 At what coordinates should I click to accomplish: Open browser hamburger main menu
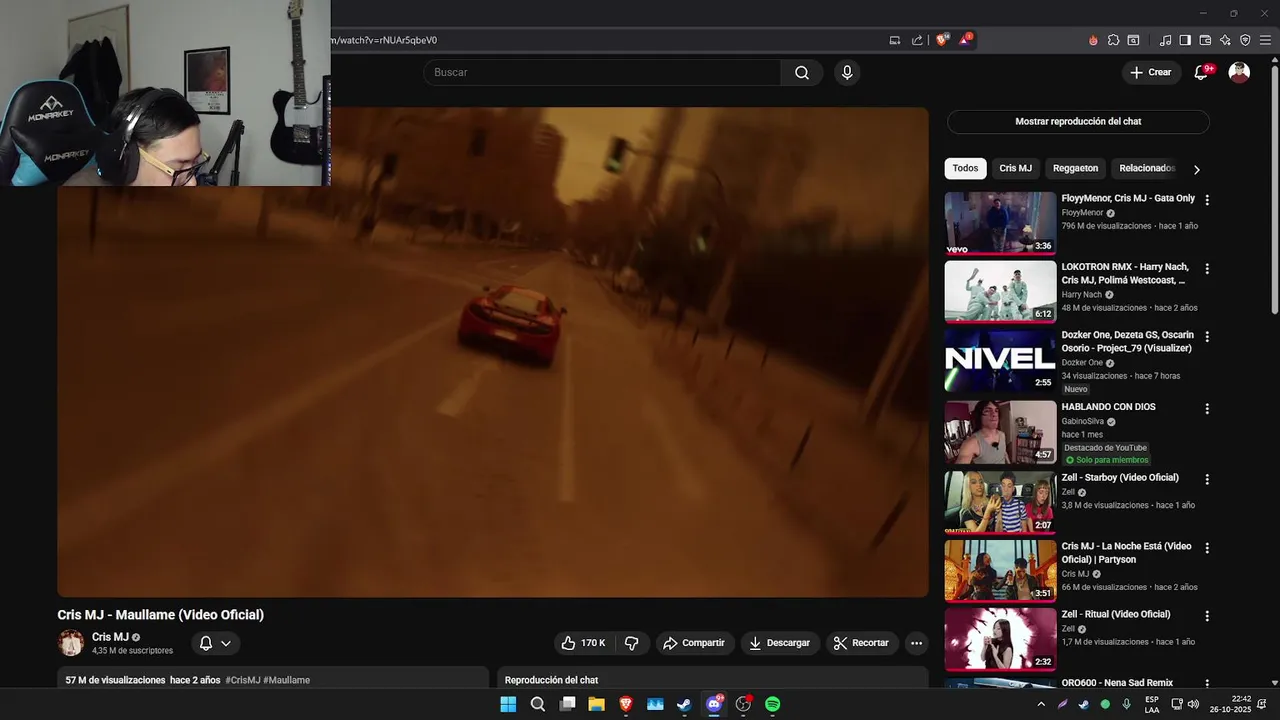1266,40
